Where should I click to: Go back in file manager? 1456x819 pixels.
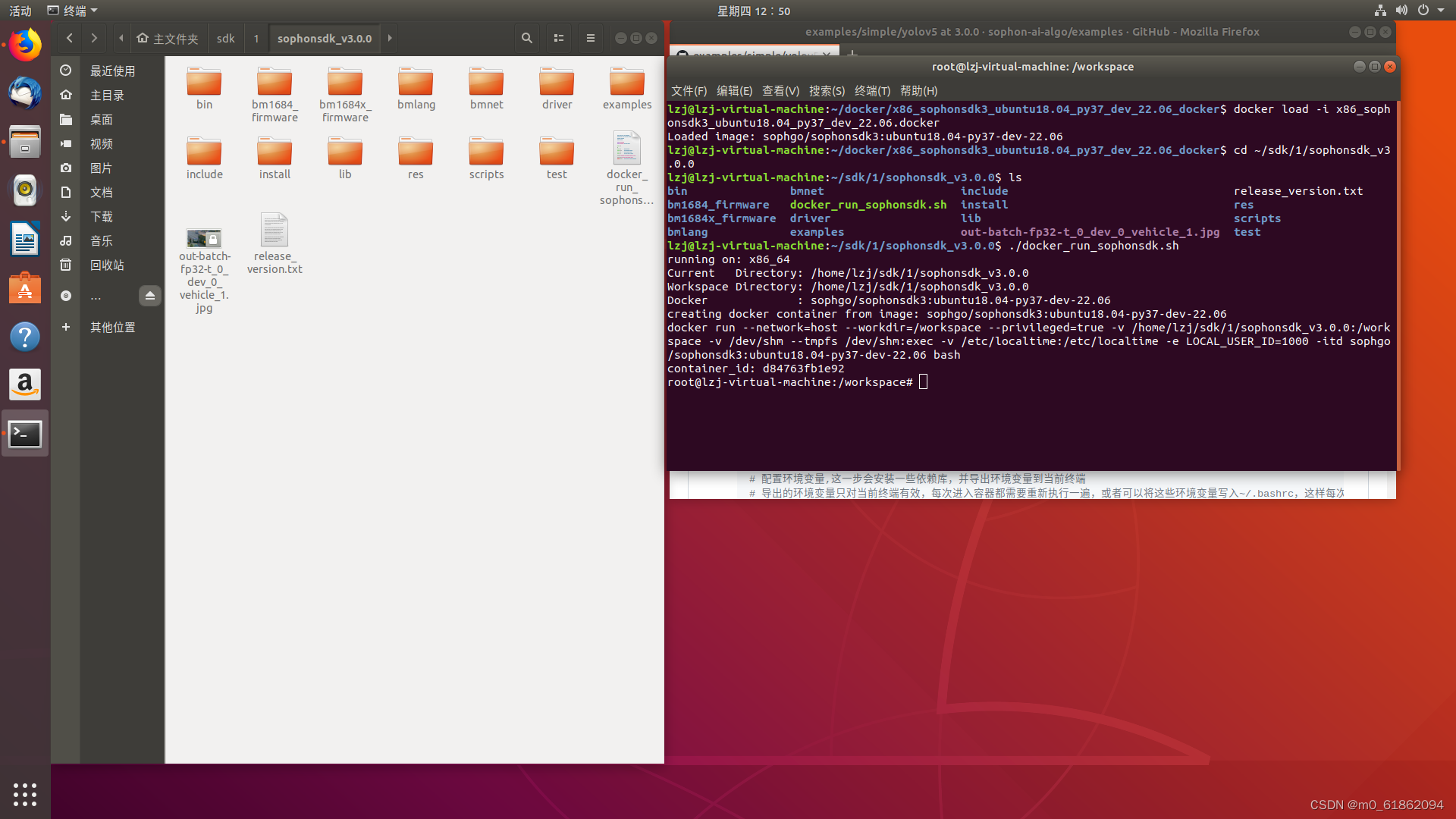pos(69,38)
